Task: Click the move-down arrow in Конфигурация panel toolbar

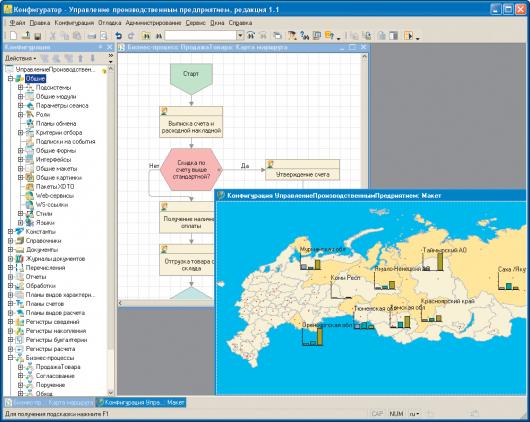Action: [x=92, y=58]
